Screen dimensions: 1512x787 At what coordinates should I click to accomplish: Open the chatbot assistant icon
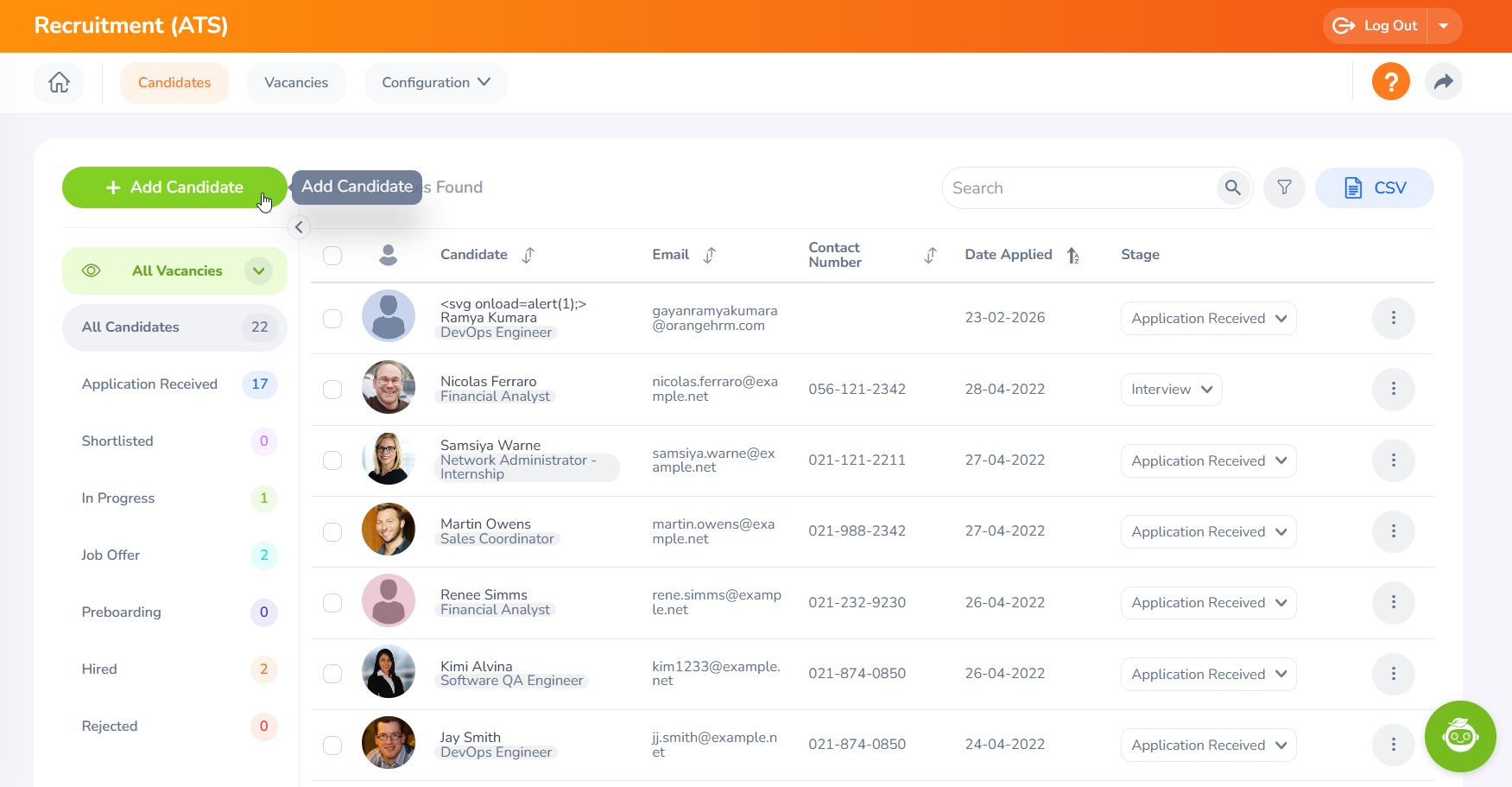pos(1459,736)
